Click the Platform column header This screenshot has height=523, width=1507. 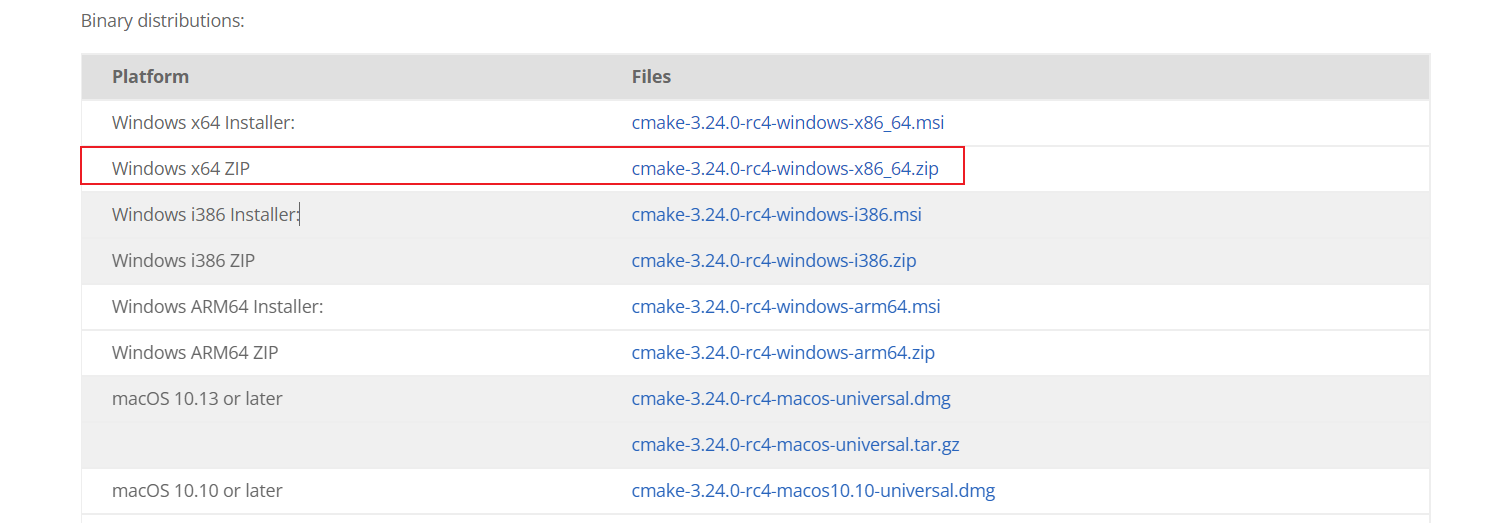(x=150, y=77)
